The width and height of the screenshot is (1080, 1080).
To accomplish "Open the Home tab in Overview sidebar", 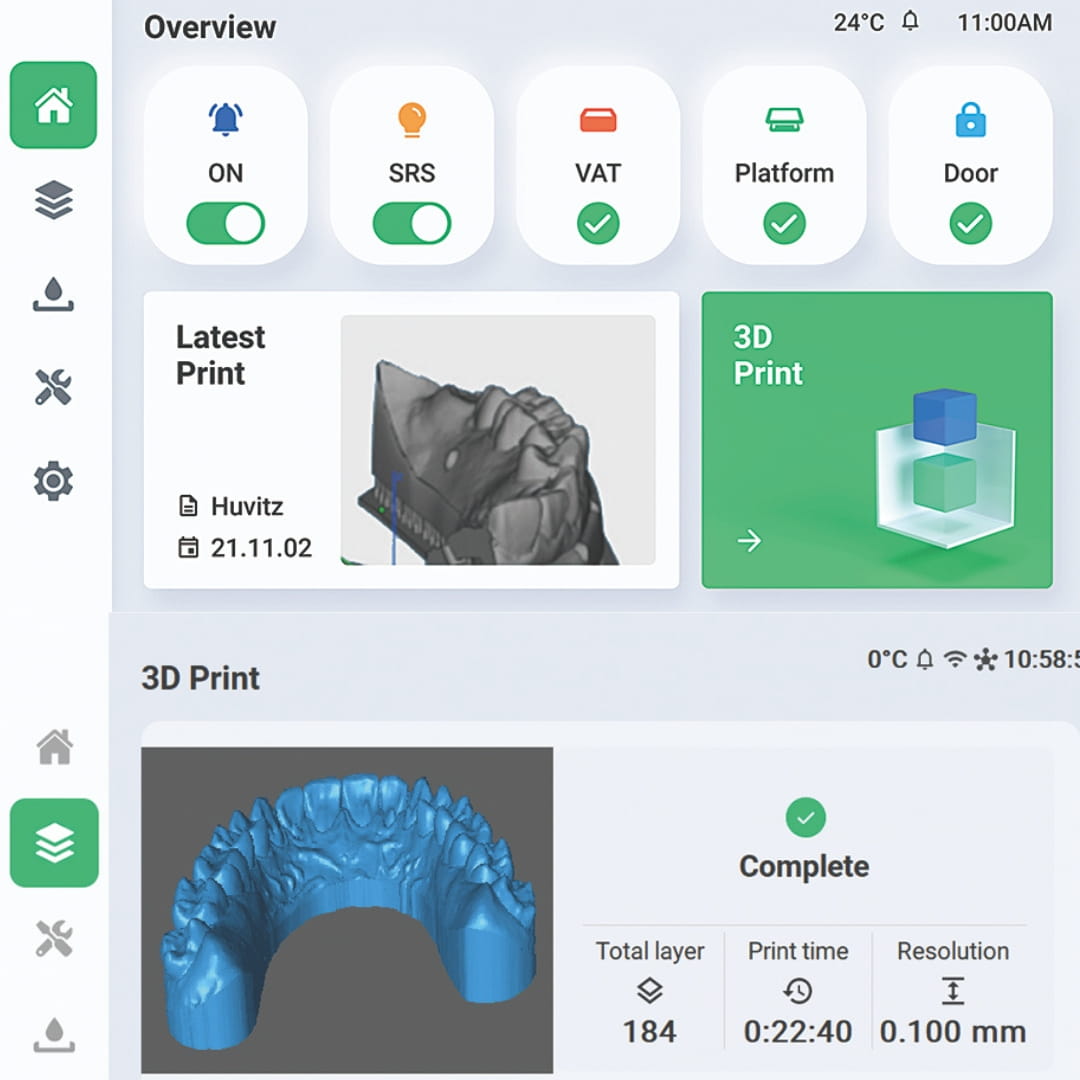I will (x=53, y=105).
